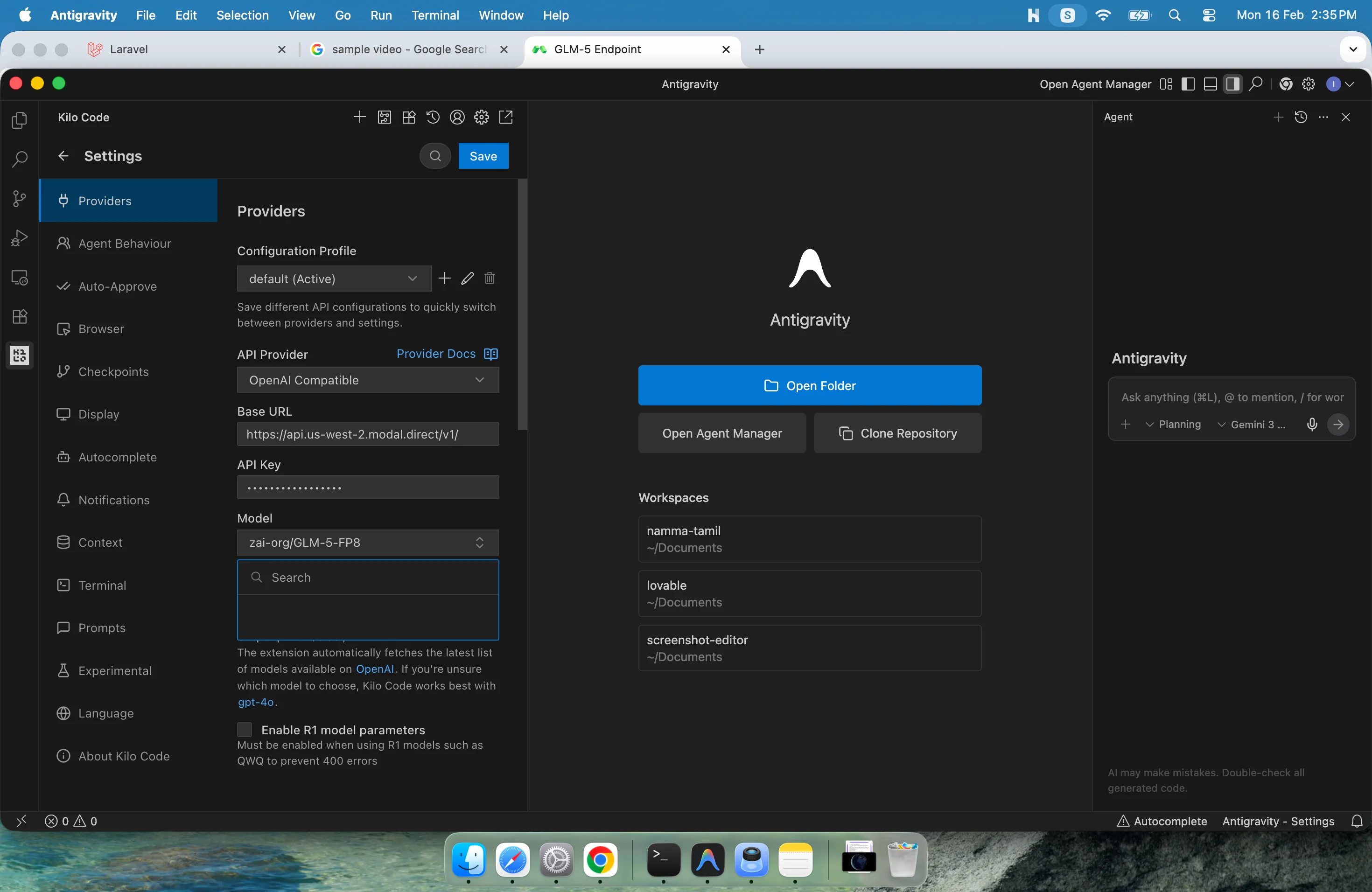Open the Kilo Code account view
The image size is (1372, 892).
pos(457,117)
